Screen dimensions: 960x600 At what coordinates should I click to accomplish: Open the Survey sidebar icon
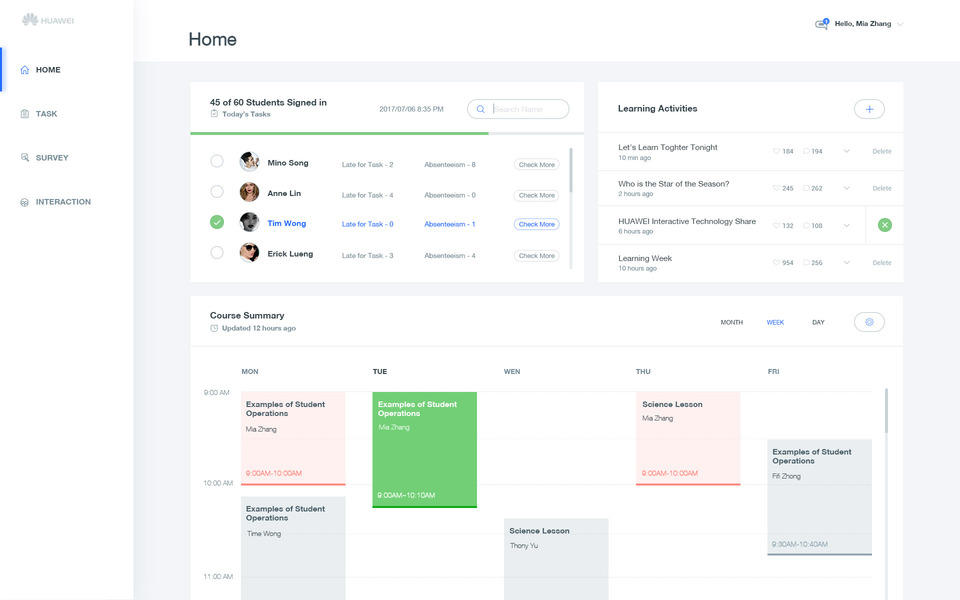tap(24, 157)
